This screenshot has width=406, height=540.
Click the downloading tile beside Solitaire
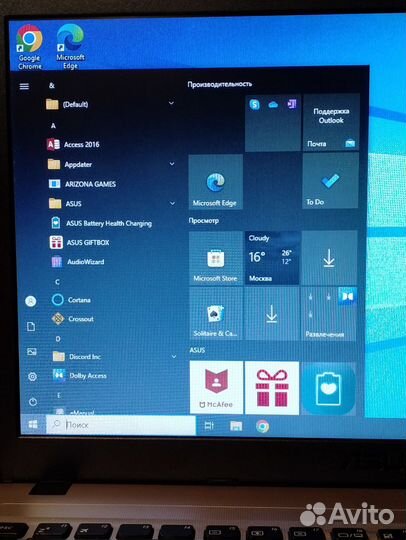coord(272,314)
